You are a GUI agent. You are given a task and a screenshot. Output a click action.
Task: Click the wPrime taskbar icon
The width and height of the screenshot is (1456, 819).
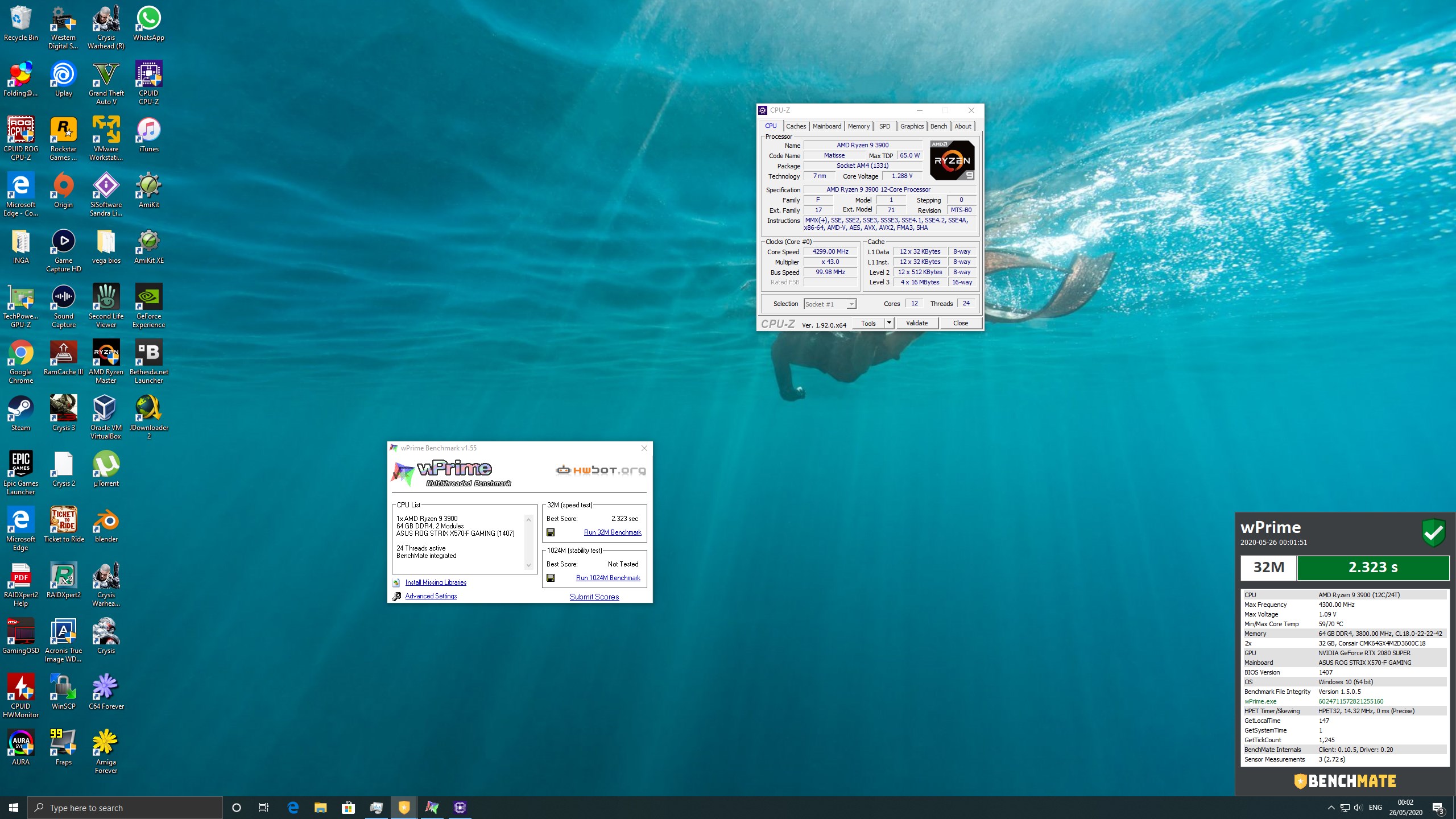(x=432, y=807)
